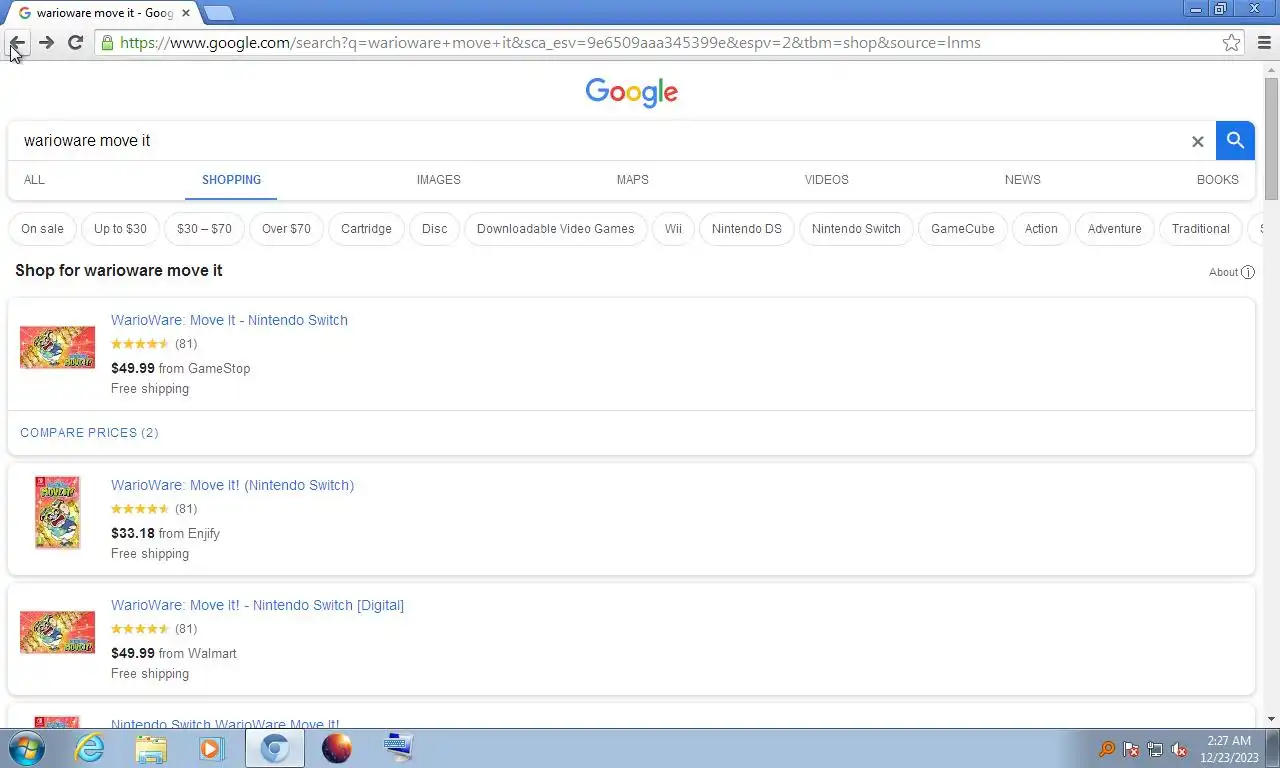Switch to the IMAGES tab
The image size is (1280, 768).
438,180
